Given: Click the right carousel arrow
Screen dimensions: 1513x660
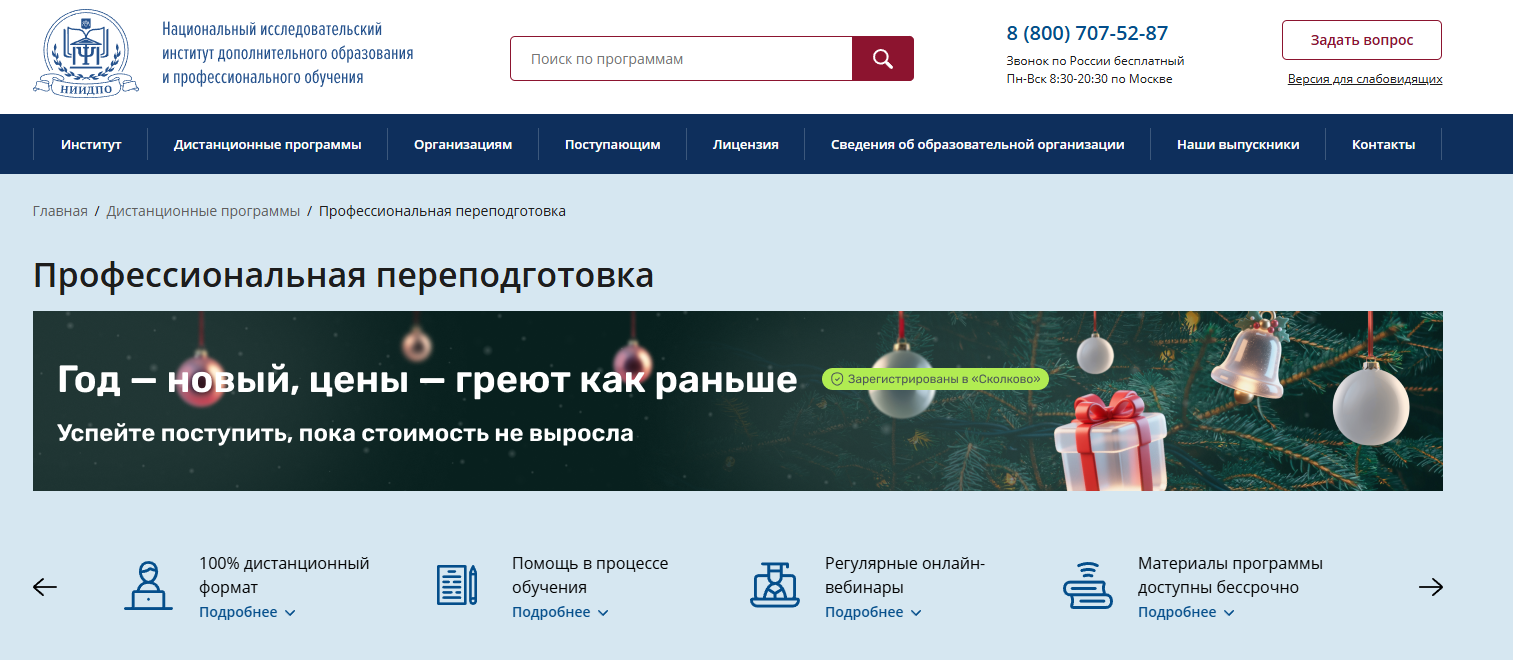Looking at the screenshot, I should 1431,587.
